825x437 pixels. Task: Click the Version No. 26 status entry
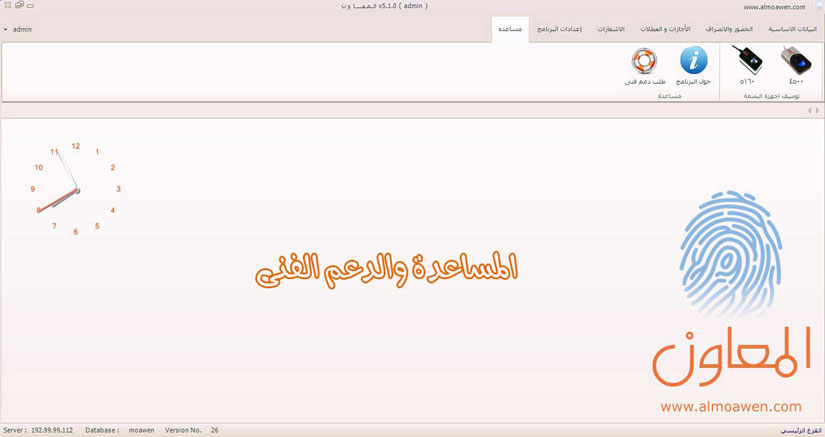[x=192, y=430]
